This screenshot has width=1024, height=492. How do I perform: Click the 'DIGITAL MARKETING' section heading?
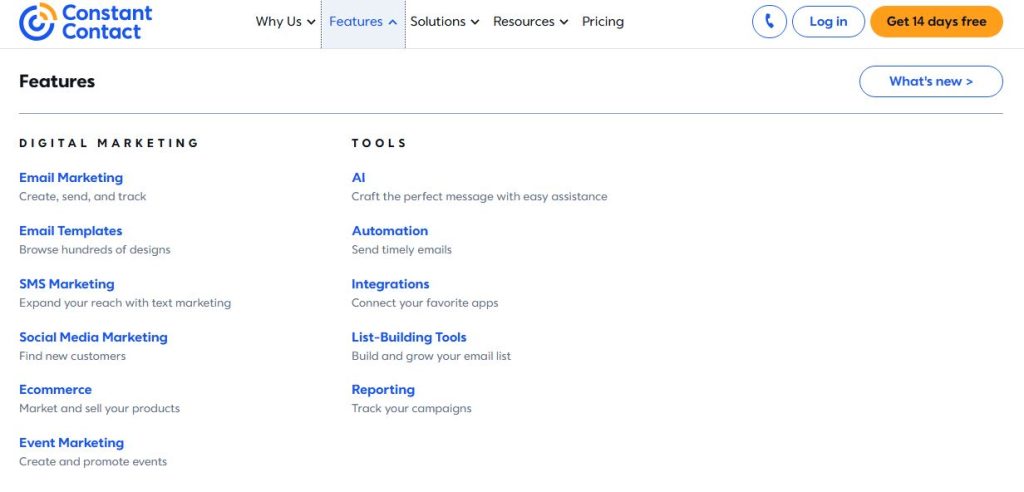[x=108, y=143]
